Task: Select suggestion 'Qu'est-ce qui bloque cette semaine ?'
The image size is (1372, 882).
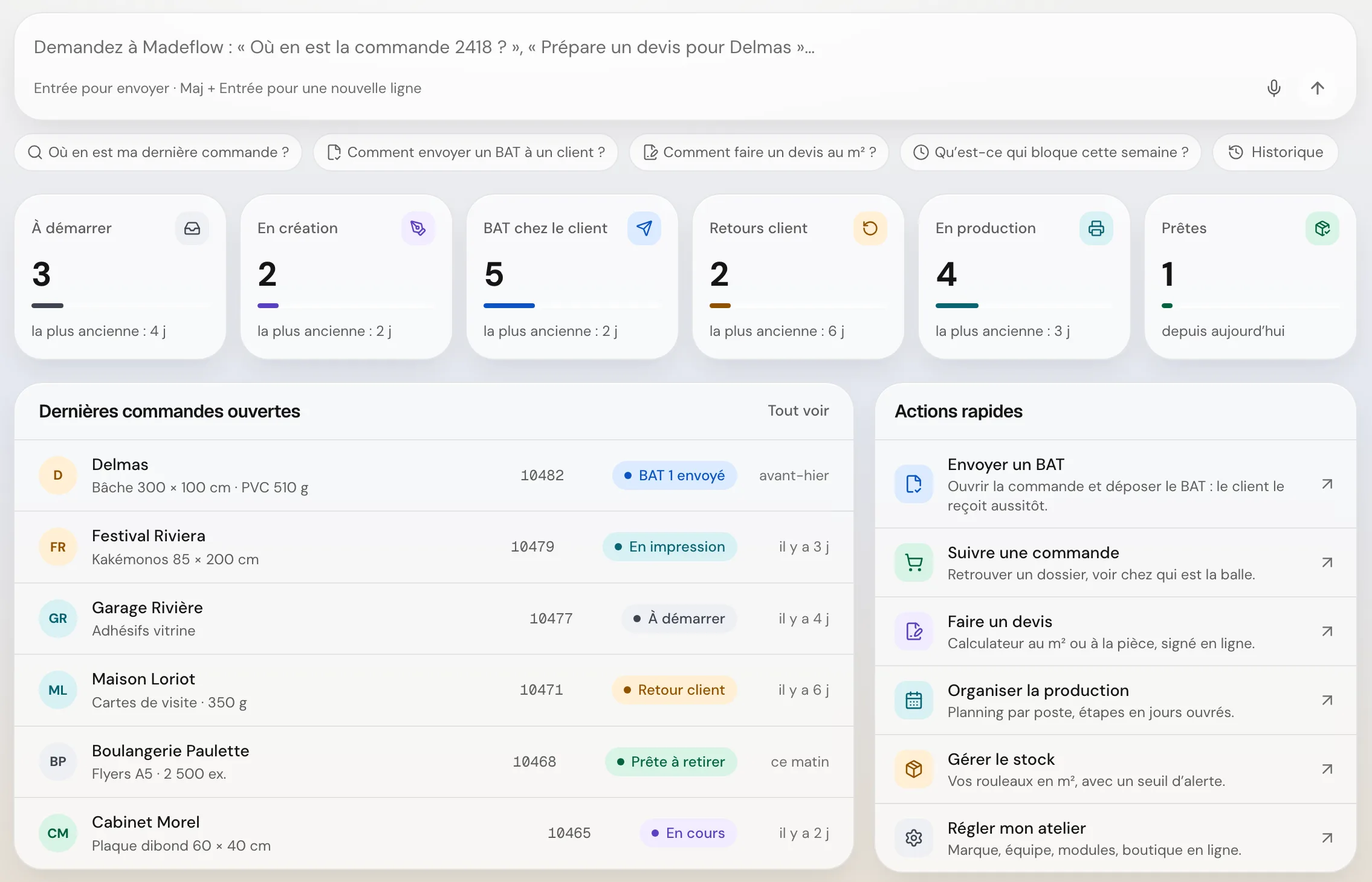Action: coord(1050,152)
